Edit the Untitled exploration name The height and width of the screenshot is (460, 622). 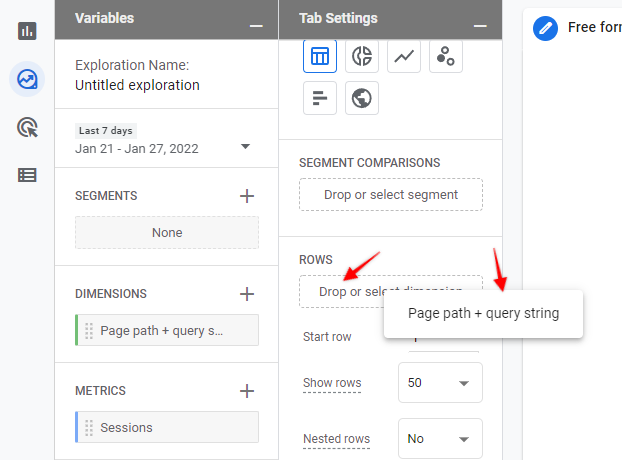[137, 85]
